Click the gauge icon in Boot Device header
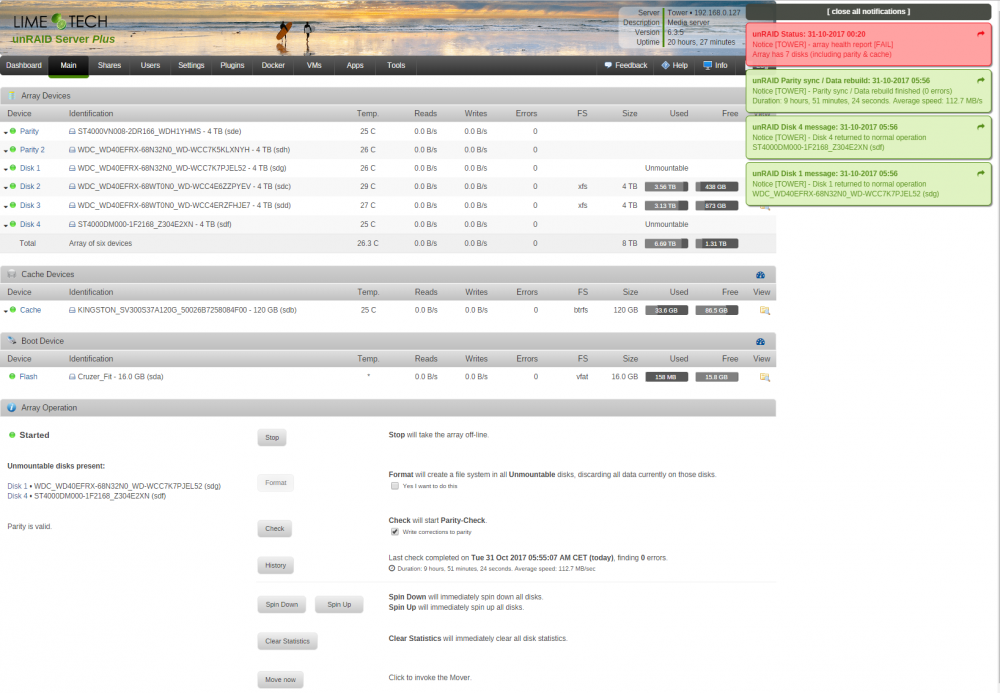Screen dimensions: 1000x693 pos(760,342)
